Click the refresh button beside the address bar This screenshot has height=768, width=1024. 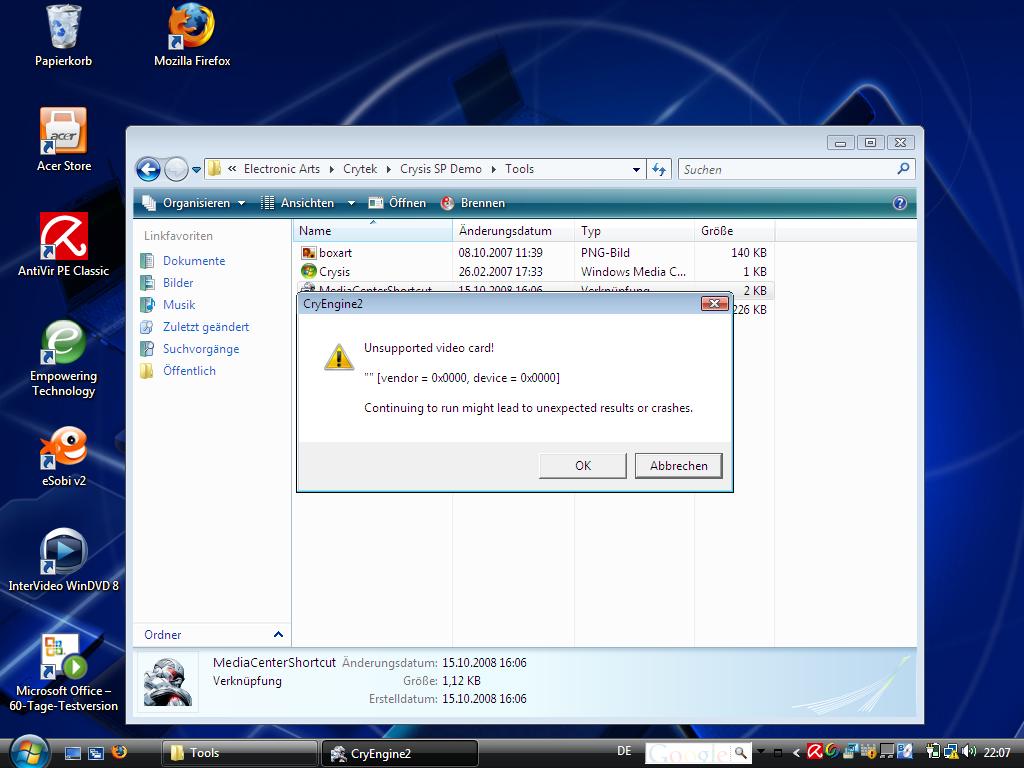coord(659,170)
